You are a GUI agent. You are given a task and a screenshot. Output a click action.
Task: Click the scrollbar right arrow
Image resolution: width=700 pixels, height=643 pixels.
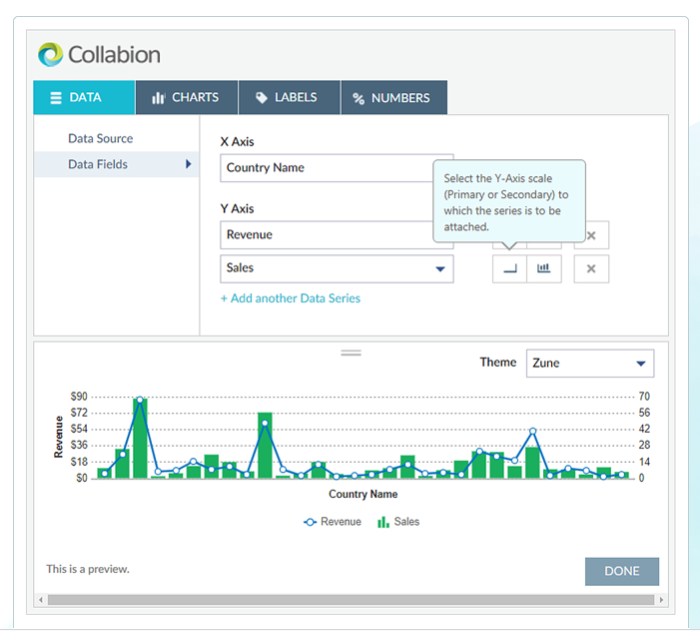(x=661, y=600)
